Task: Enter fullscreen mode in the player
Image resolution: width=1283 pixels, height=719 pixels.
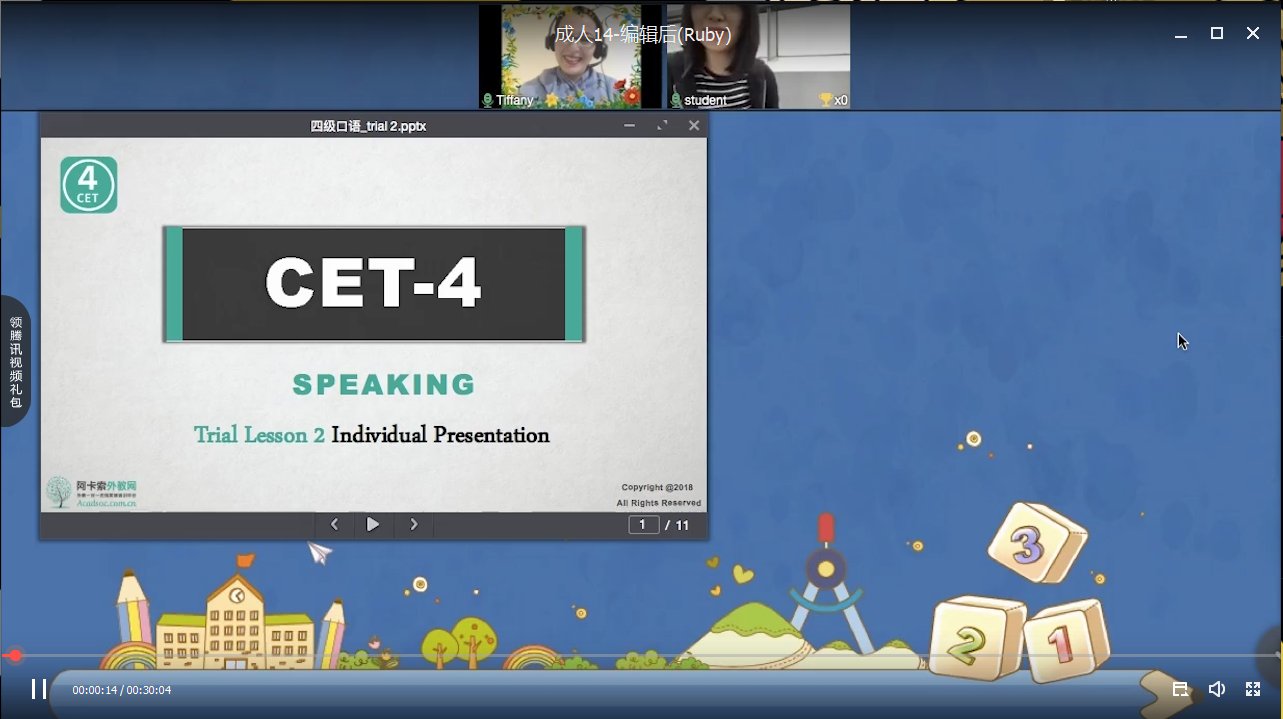Action: click(1252, 689)
